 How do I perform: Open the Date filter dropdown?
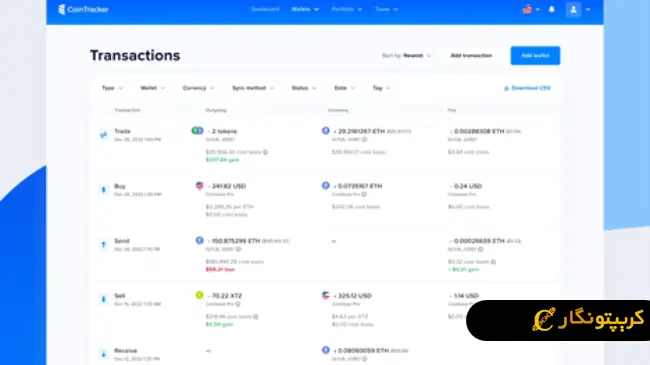tap(344, 88)
